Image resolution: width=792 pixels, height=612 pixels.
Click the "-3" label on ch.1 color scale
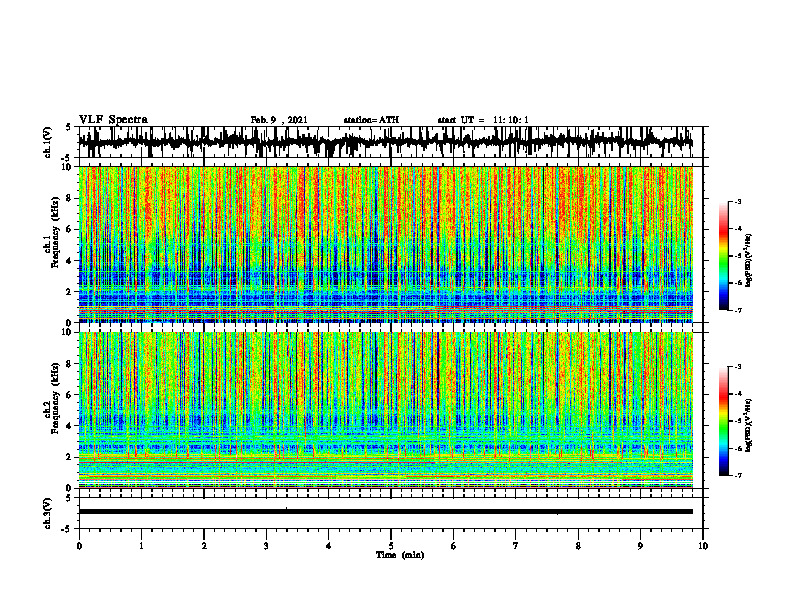point(738,201)
